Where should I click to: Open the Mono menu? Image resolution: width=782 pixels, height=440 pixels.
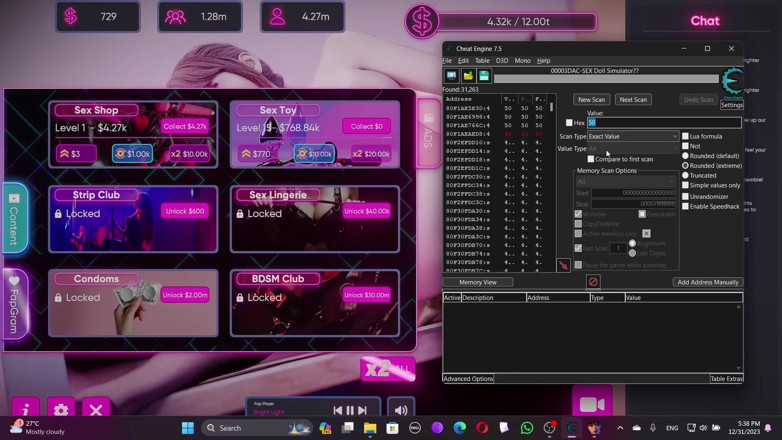(522, 60)
